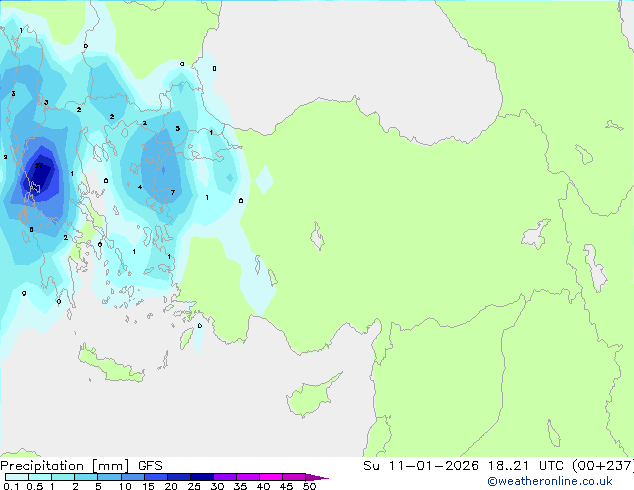The image size is (634, 490).
Task: Click the legend label '25'
Action: pos(194,486)
